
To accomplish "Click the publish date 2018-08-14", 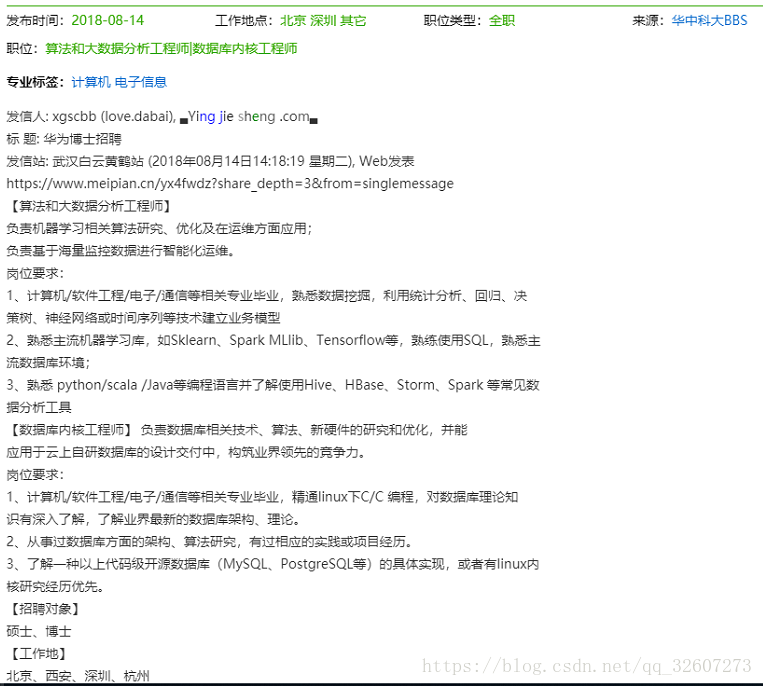I will 108,20.
